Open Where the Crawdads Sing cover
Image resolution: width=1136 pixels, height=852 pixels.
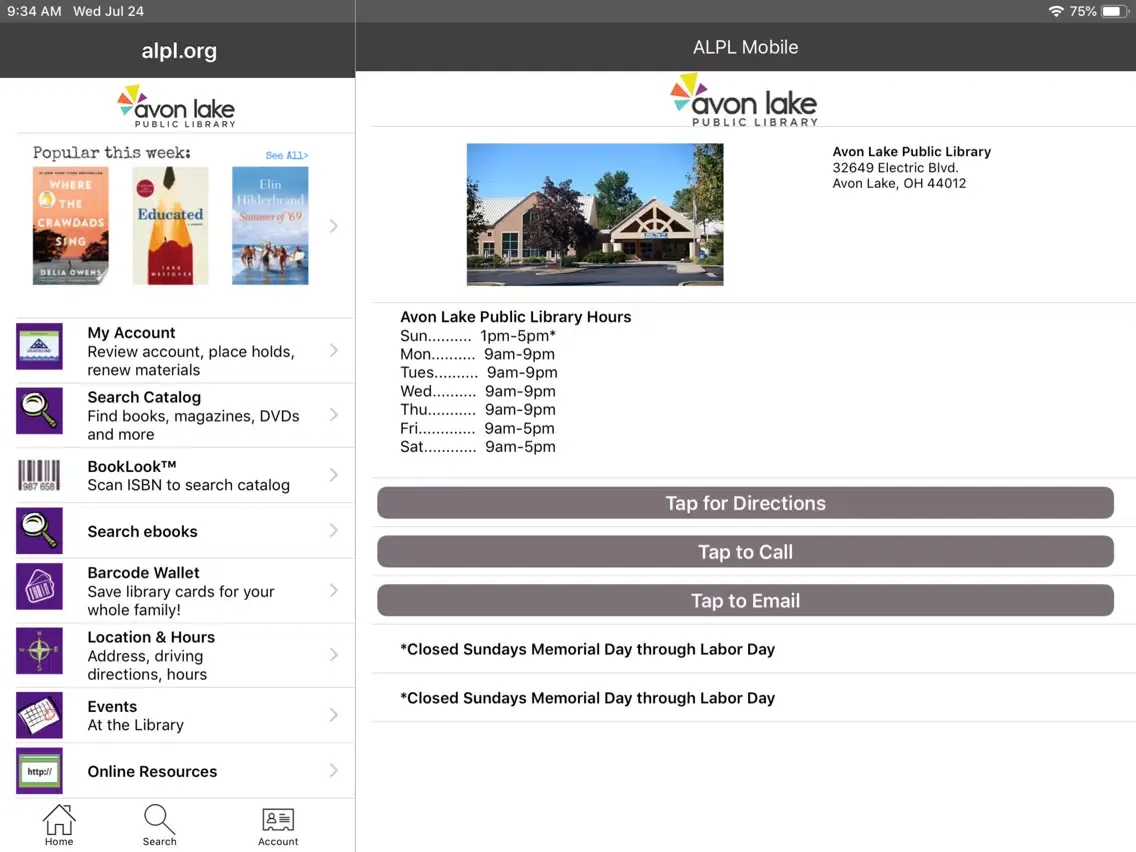pos(71,225)
